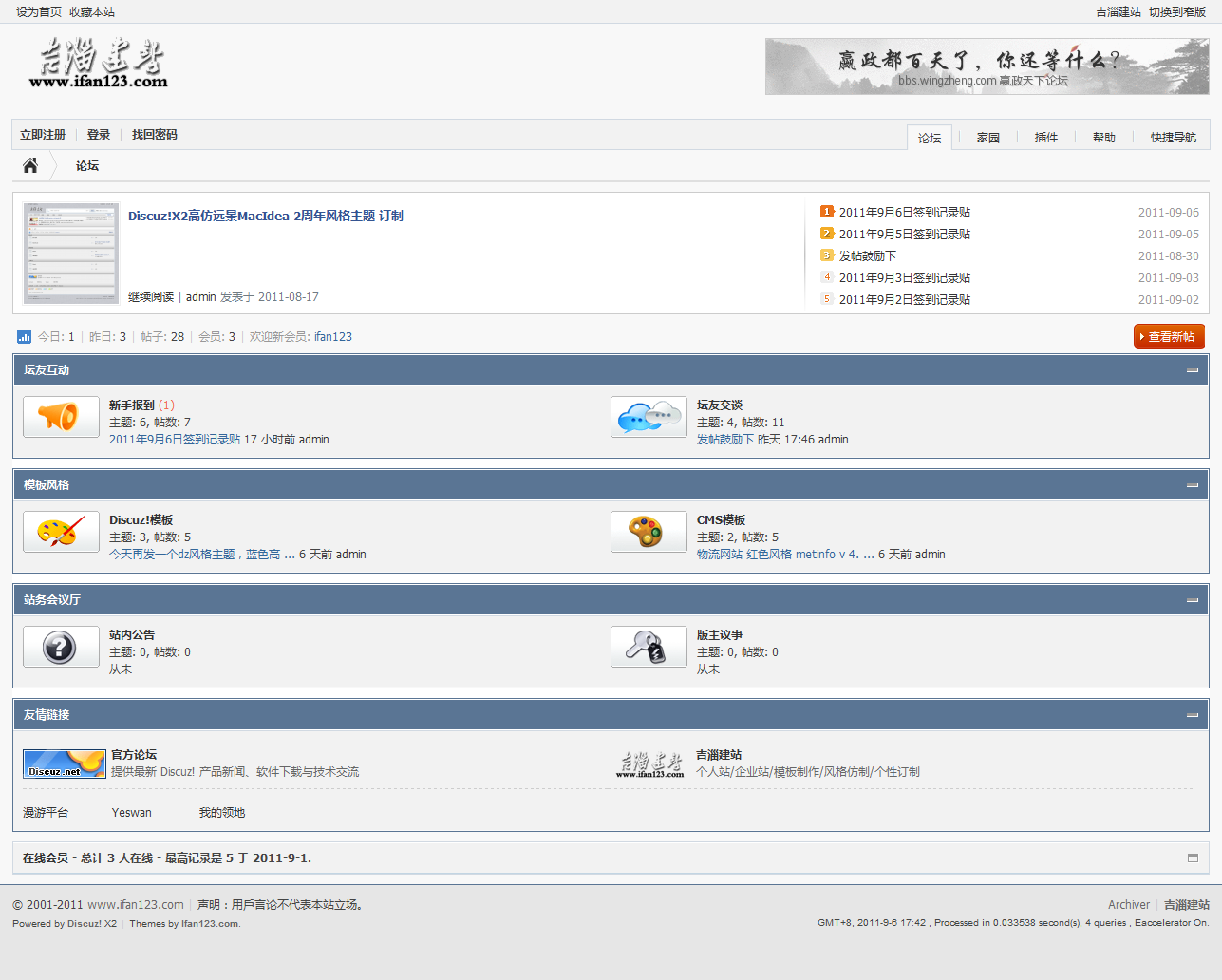Image resolution: width=1222 pixels, height=980 pixels.
Task: Open latest post 物流网站 红色风格 metinfo
Action: click(x=785, y=554)
